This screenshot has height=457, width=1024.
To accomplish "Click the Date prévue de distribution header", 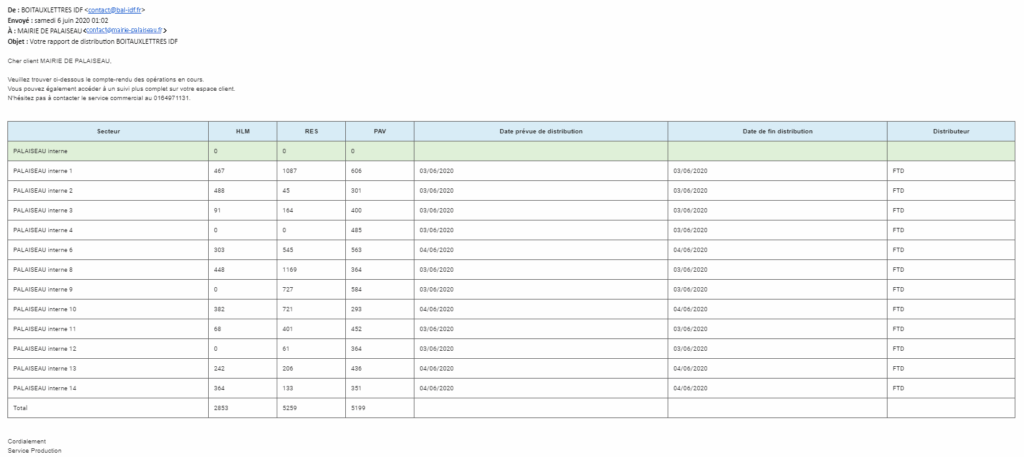I will click(540, 132).
